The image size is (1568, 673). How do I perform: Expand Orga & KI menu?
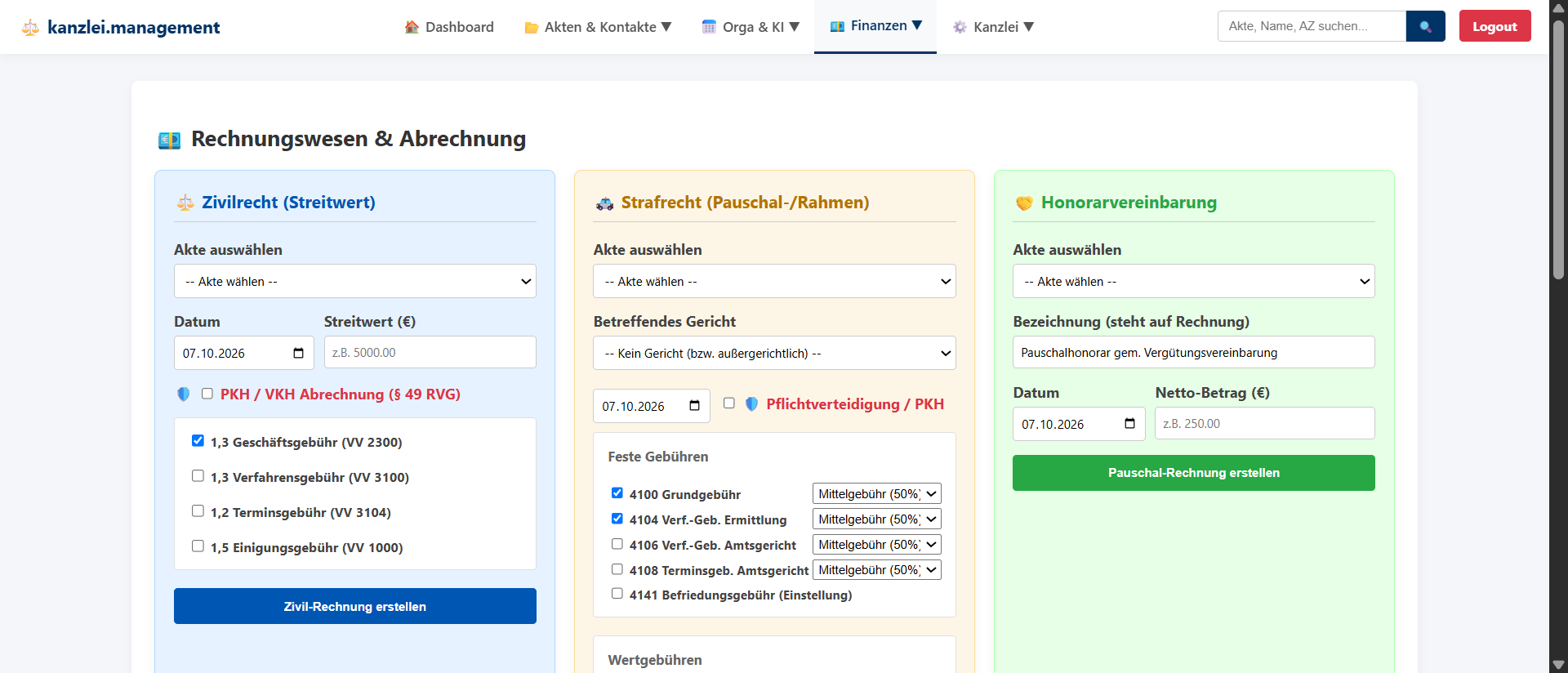(751, 27)
